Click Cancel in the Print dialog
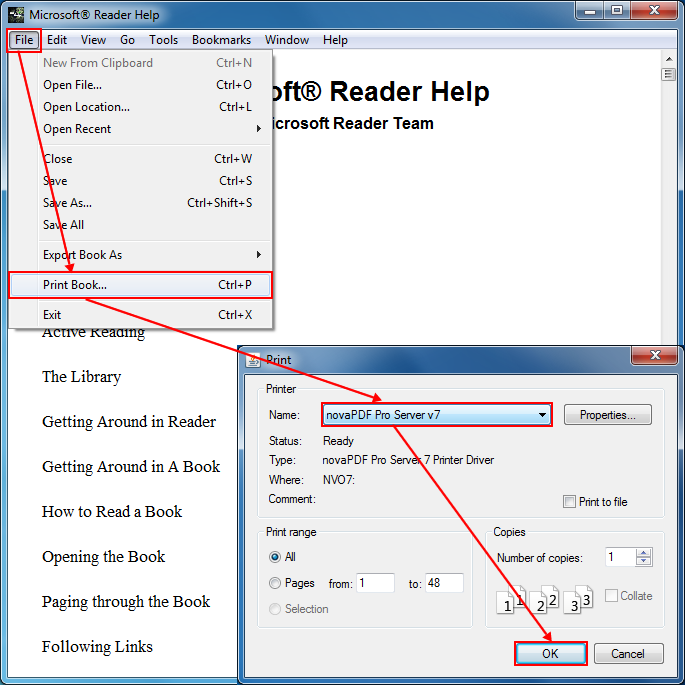685x685 pixels. pos(628,654)
